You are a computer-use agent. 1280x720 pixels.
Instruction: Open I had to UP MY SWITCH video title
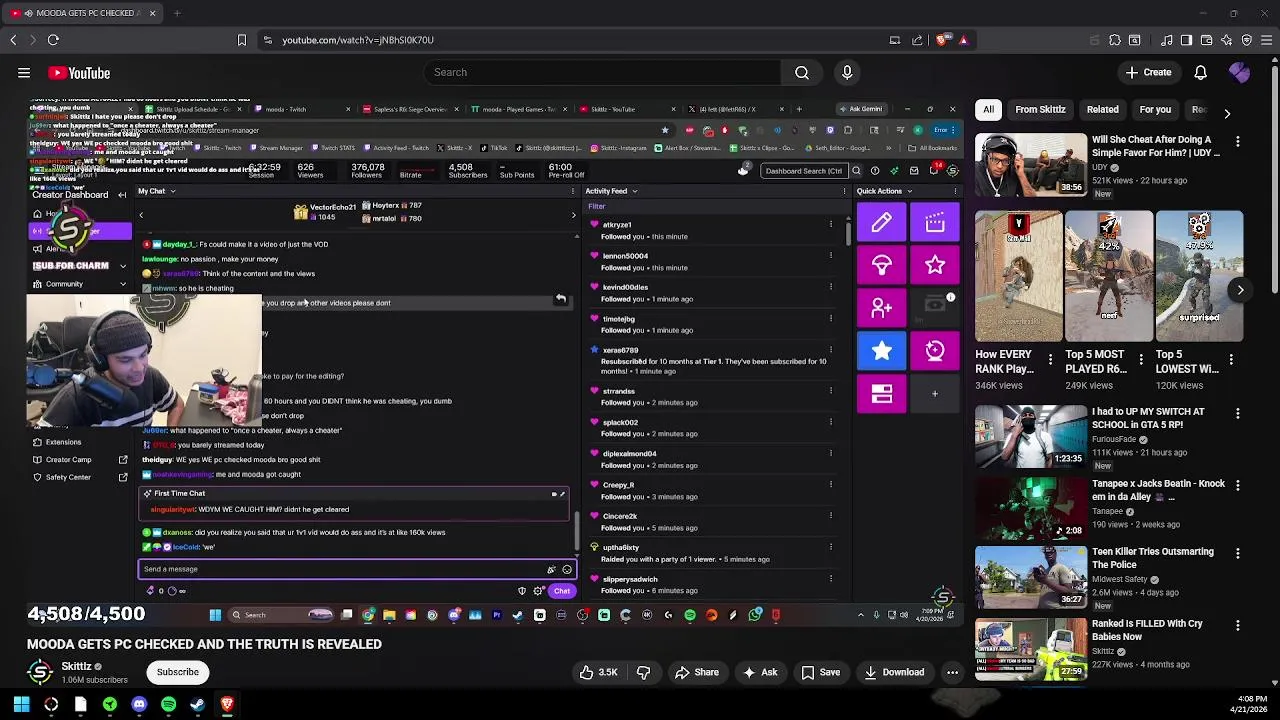(x=1148, y=418)
